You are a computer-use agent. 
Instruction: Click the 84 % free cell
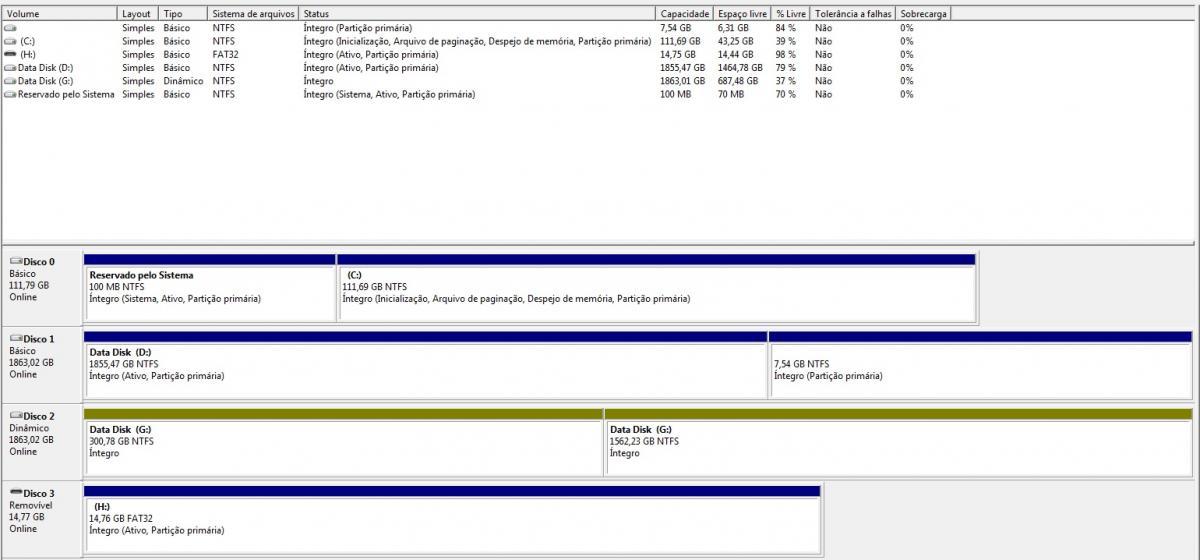pyautogui.click(x=786, y=28)
